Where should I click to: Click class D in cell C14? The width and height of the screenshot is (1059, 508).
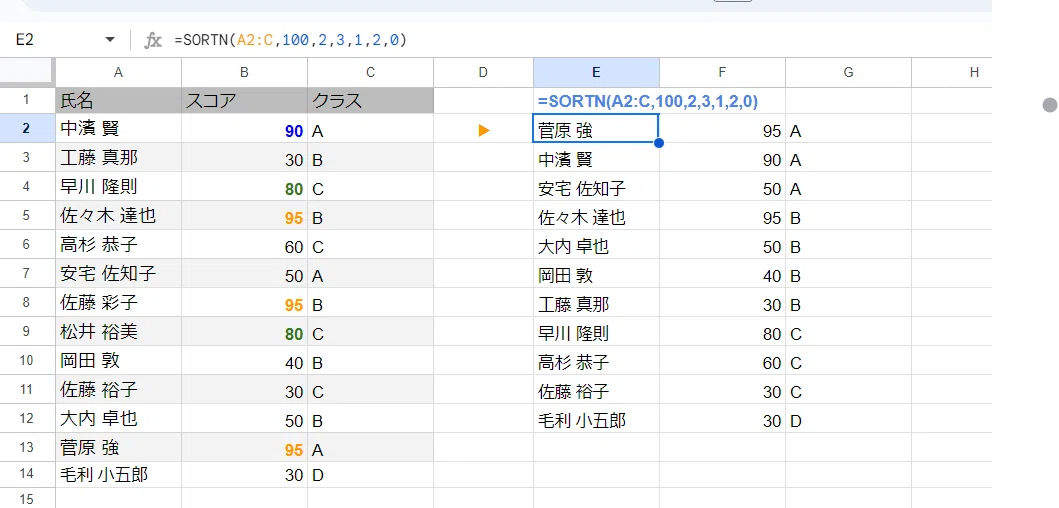tap(370, 476)
